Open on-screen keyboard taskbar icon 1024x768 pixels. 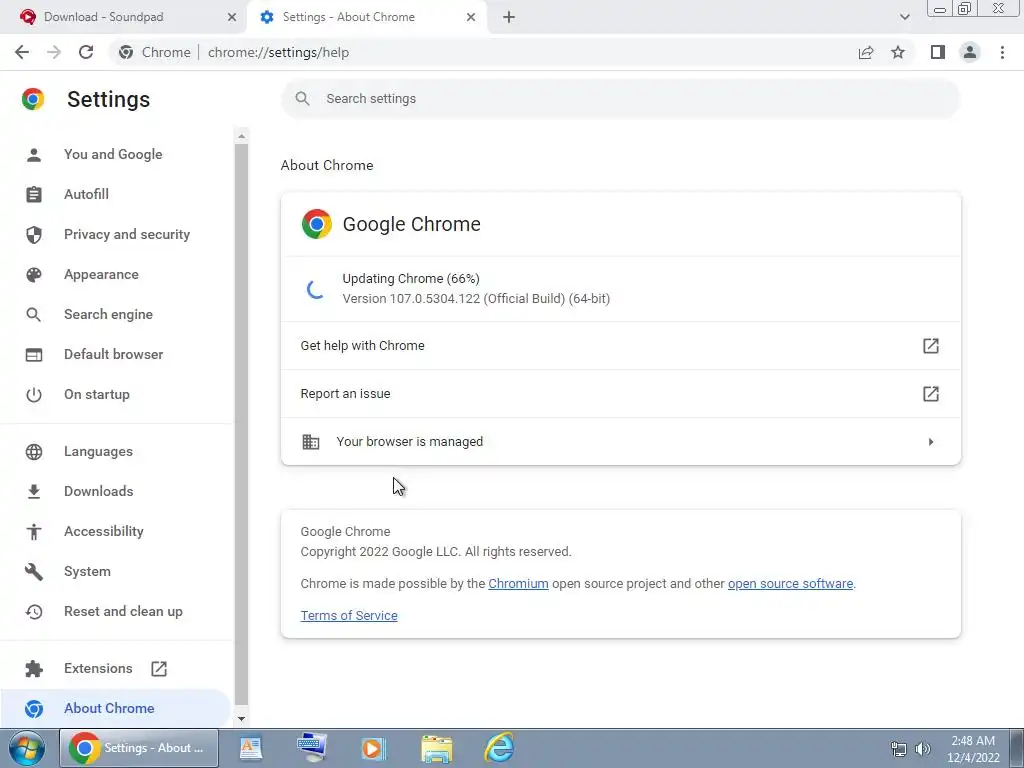[311, 748]
